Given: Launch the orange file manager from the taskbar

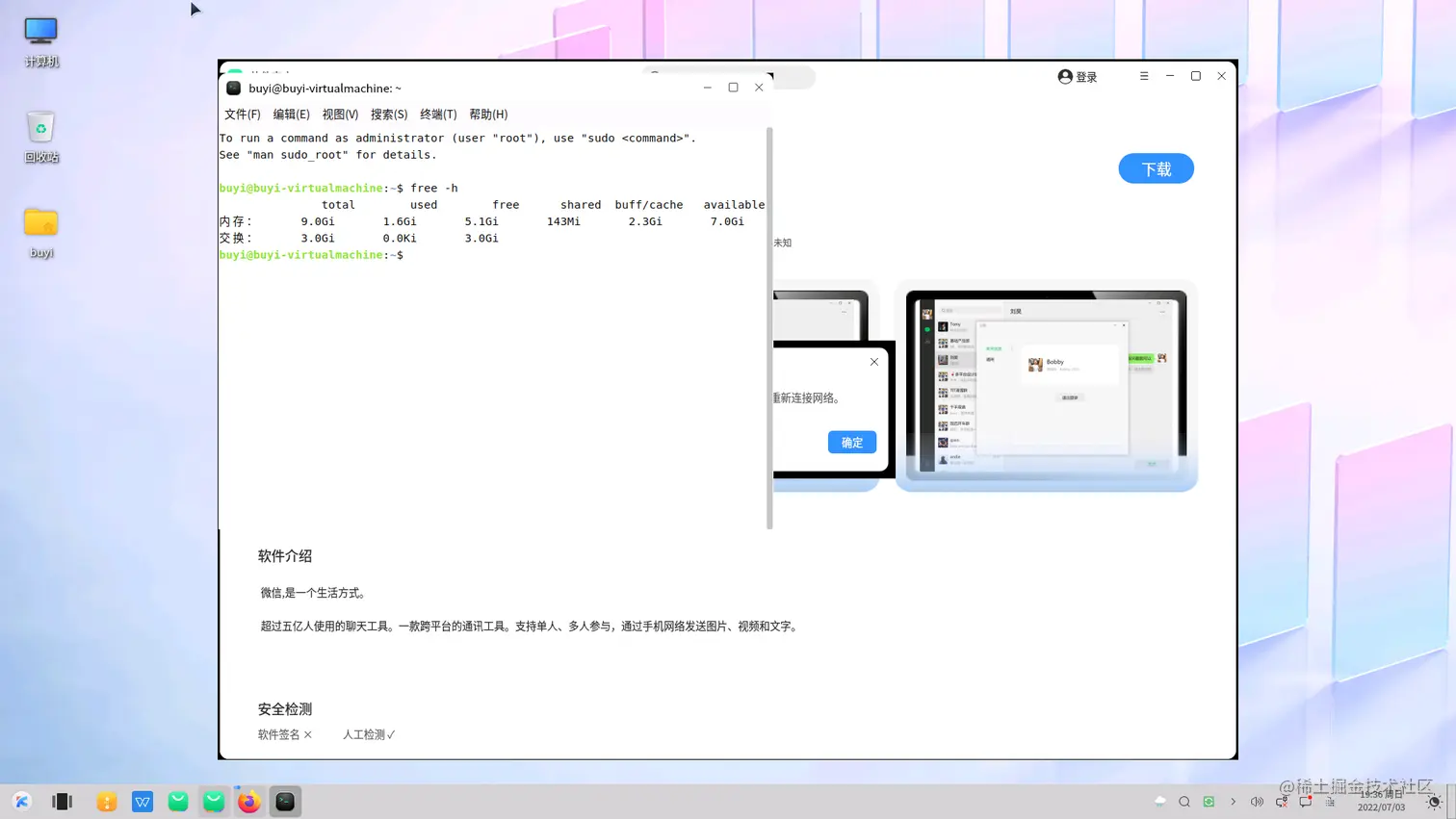Looking at the screenshot, I should (106, 802).
